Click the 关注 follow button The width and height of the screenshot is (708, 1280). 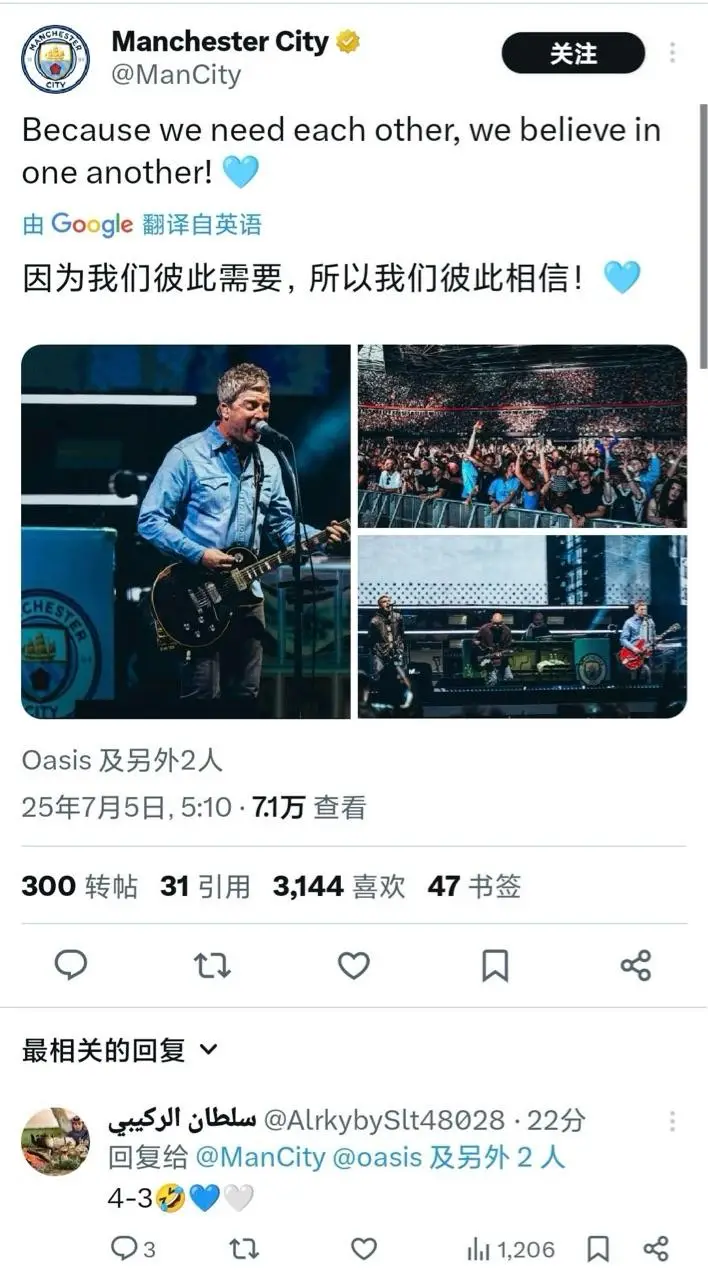(x=573, y=53)
